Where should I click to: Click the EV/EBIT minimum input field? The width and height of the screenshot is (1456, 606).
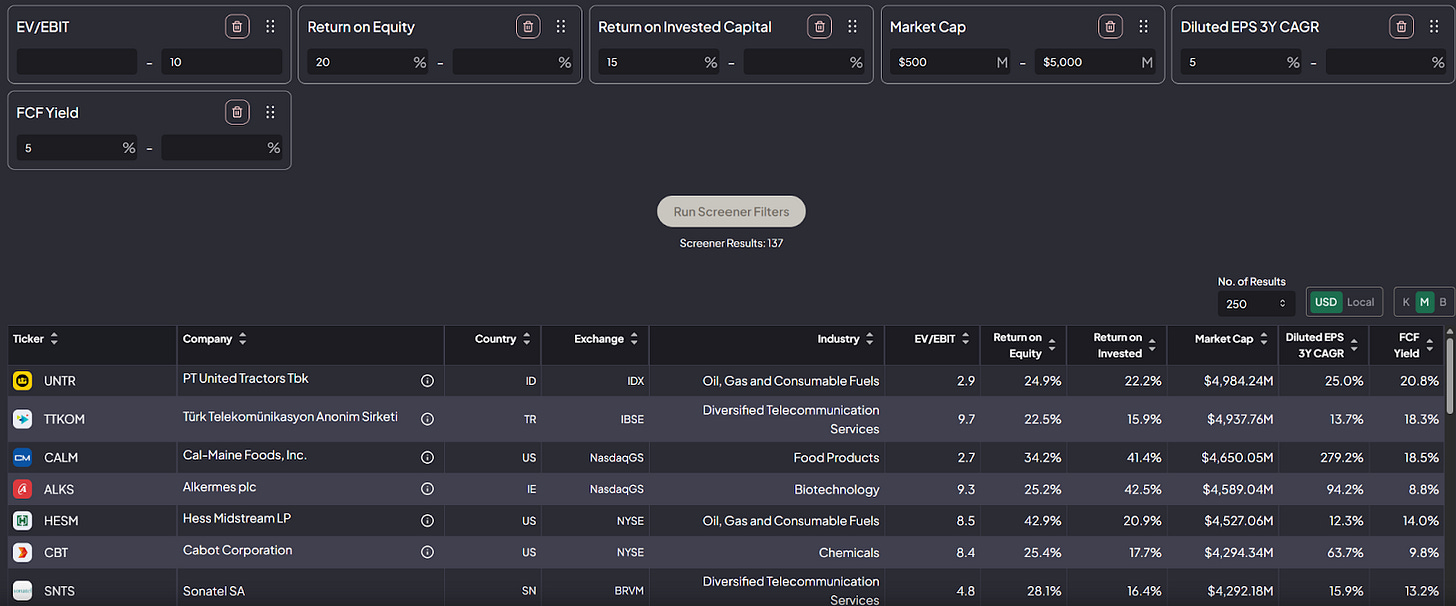(x=77, y=62)
